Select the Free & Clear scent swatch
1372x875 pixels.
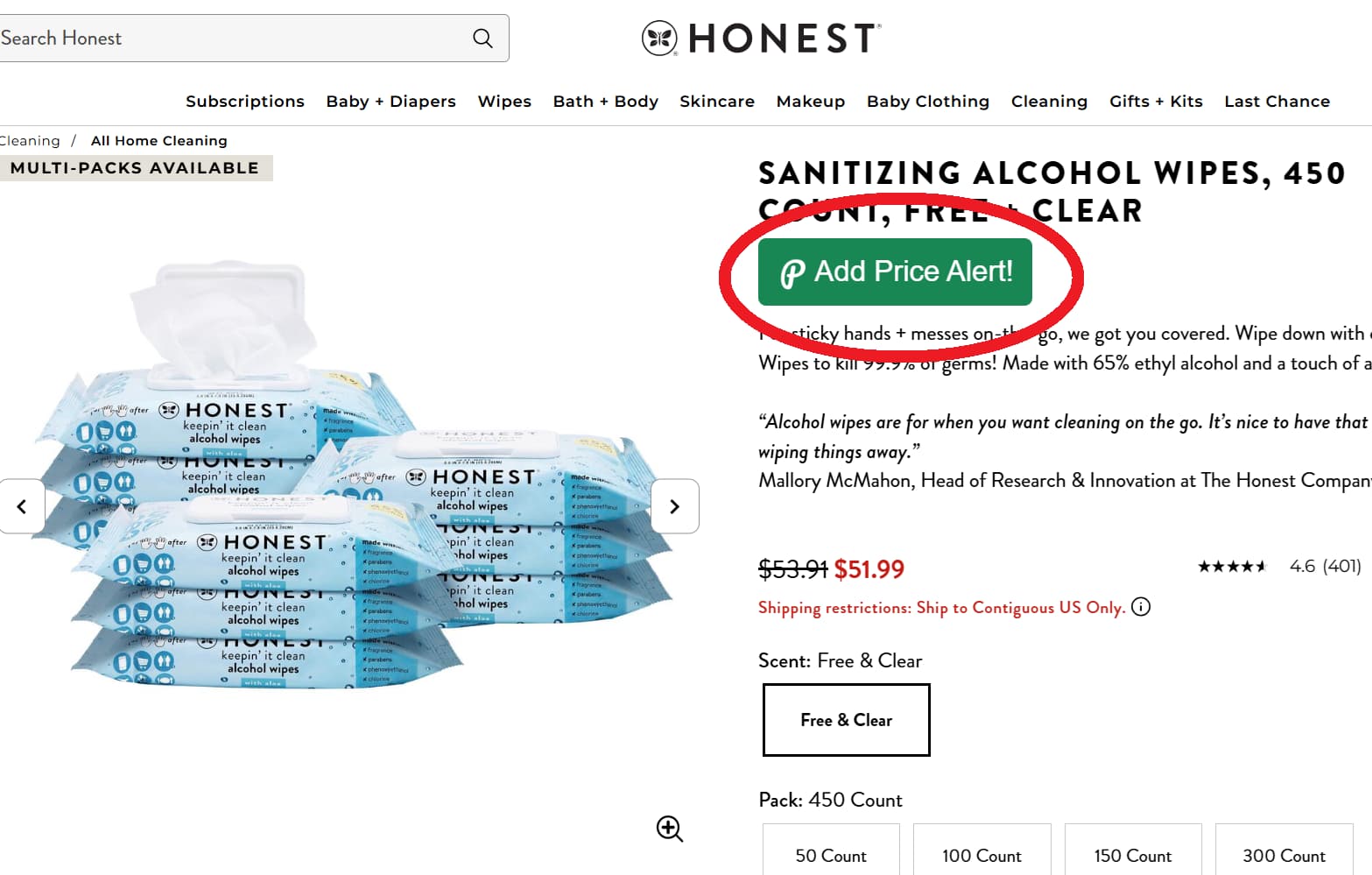coord(845,720)
